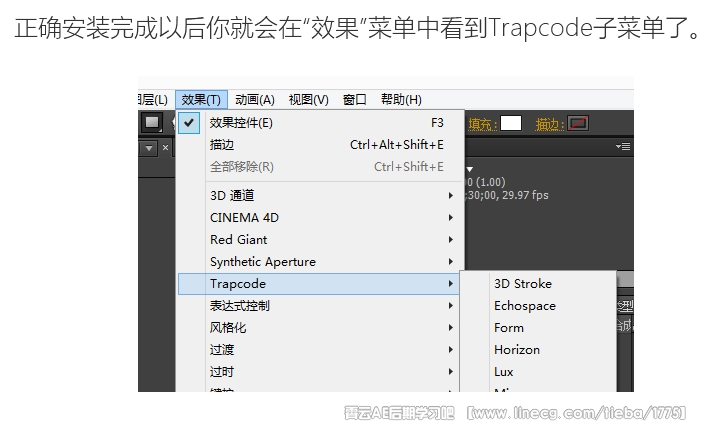Open the 窗口 menu
This screenshot has height=430, width=728.
355,100
